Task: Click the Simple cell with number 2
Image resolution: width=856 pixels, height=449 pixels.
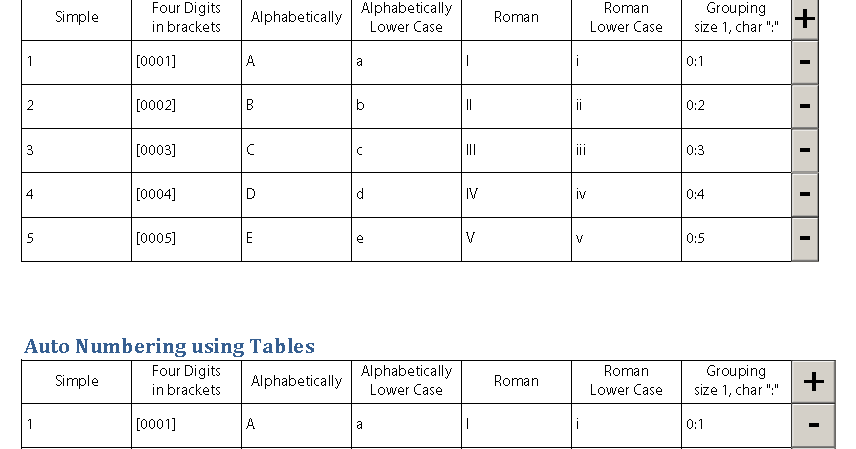Action: pyautogui.click(x=76, y=106)
